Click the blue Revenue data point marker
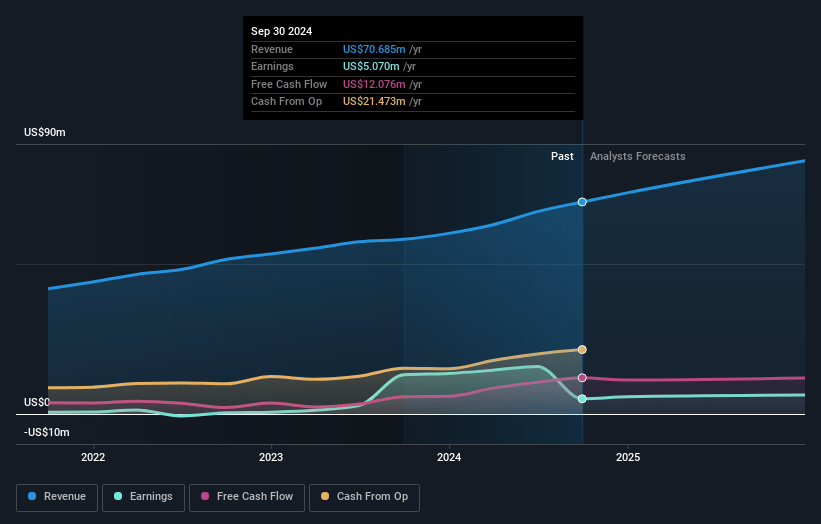821x524 pixels. coord(582,202)
